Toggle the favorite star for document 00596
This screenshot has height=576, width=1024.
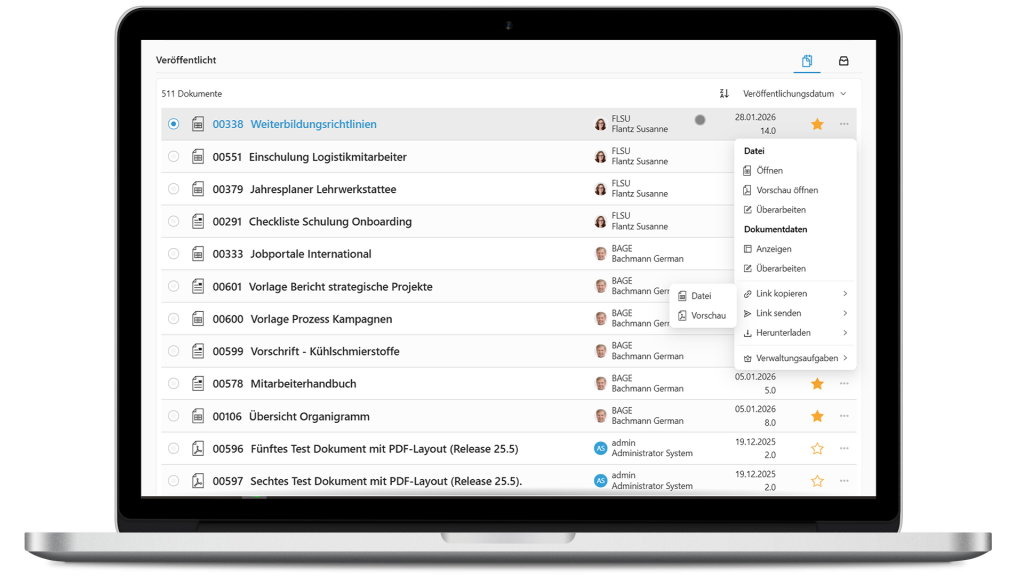[x=817, y=448]
